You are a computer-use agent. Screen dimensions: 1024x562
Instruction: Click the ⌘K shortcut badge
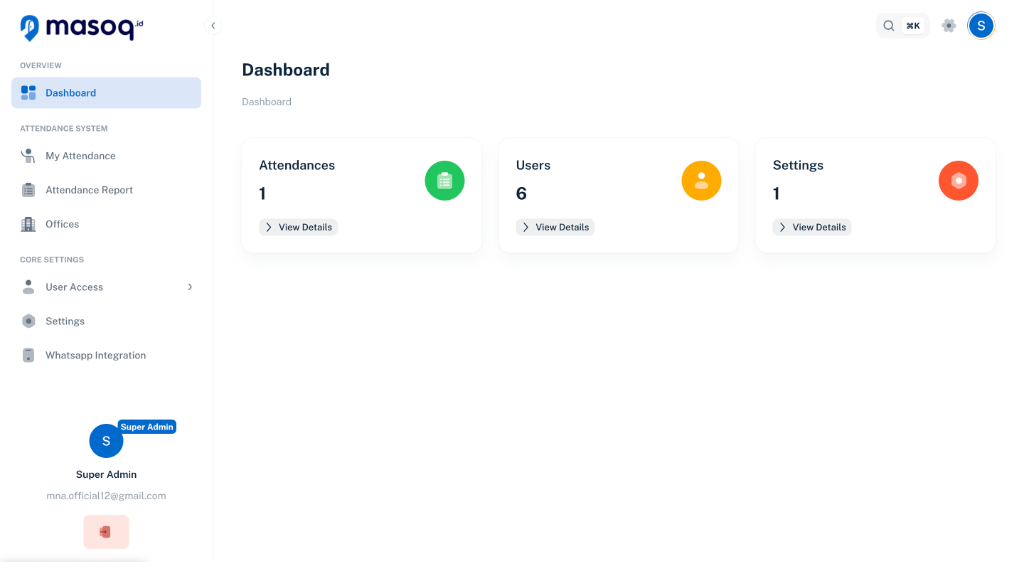913,25
